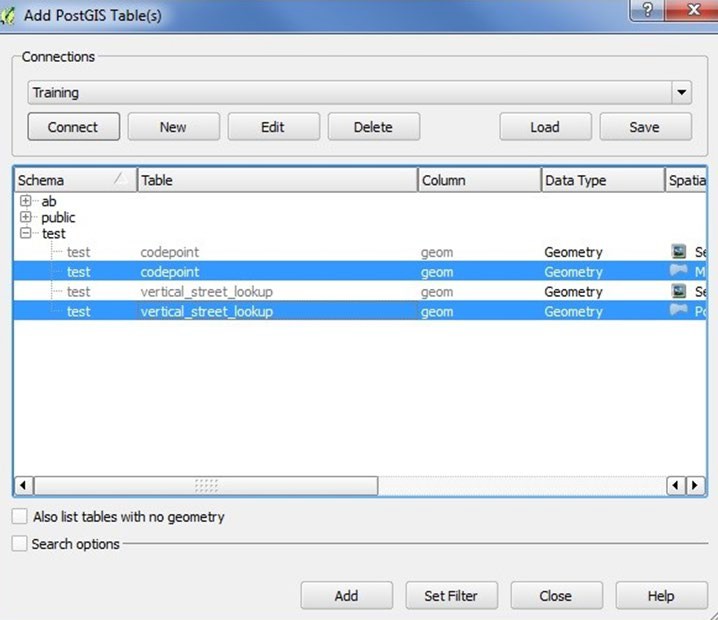Click the Close button
718x620 pixels.
(x=556, y=595)
